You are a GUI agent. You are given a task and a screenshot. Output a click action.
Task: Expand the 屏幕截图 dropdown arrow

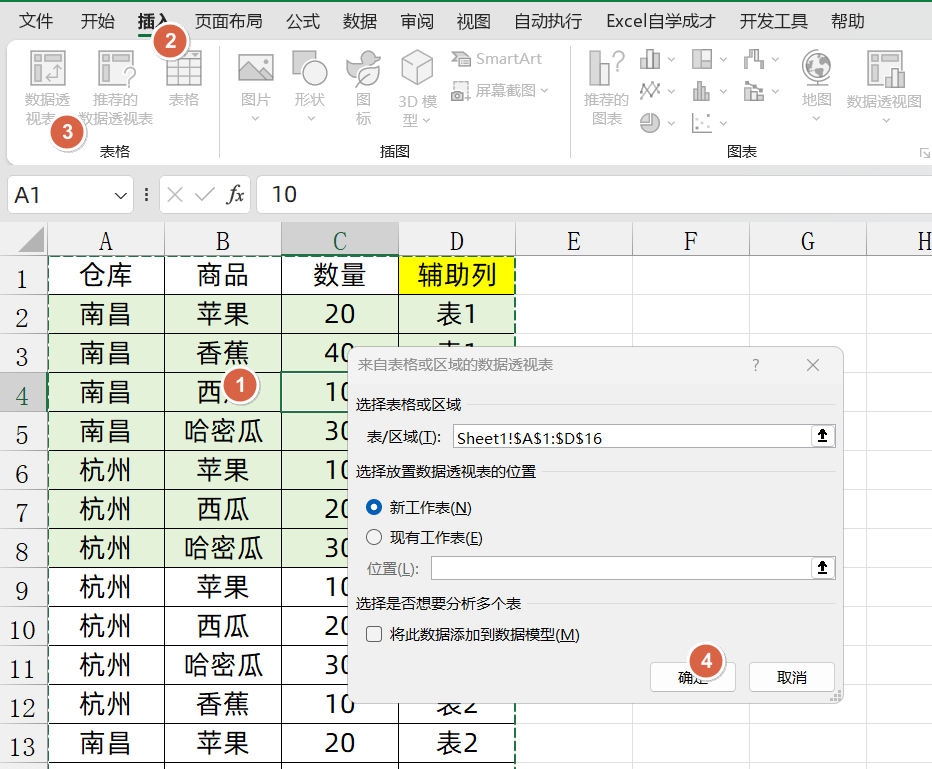pos(544,91)
